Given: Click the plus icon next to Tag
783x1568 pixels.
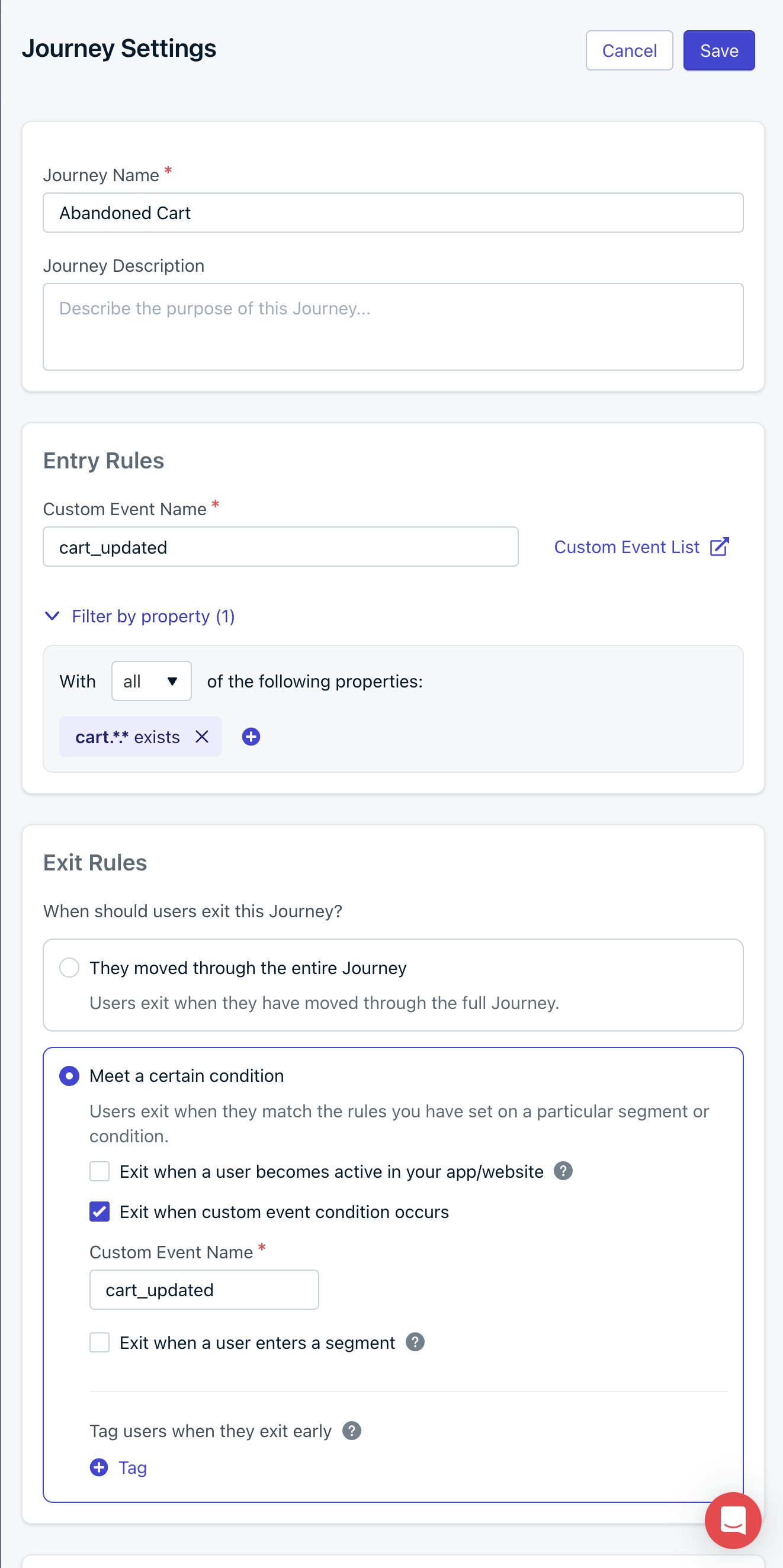Looking at the screenshot, I should coord(99,1467).
